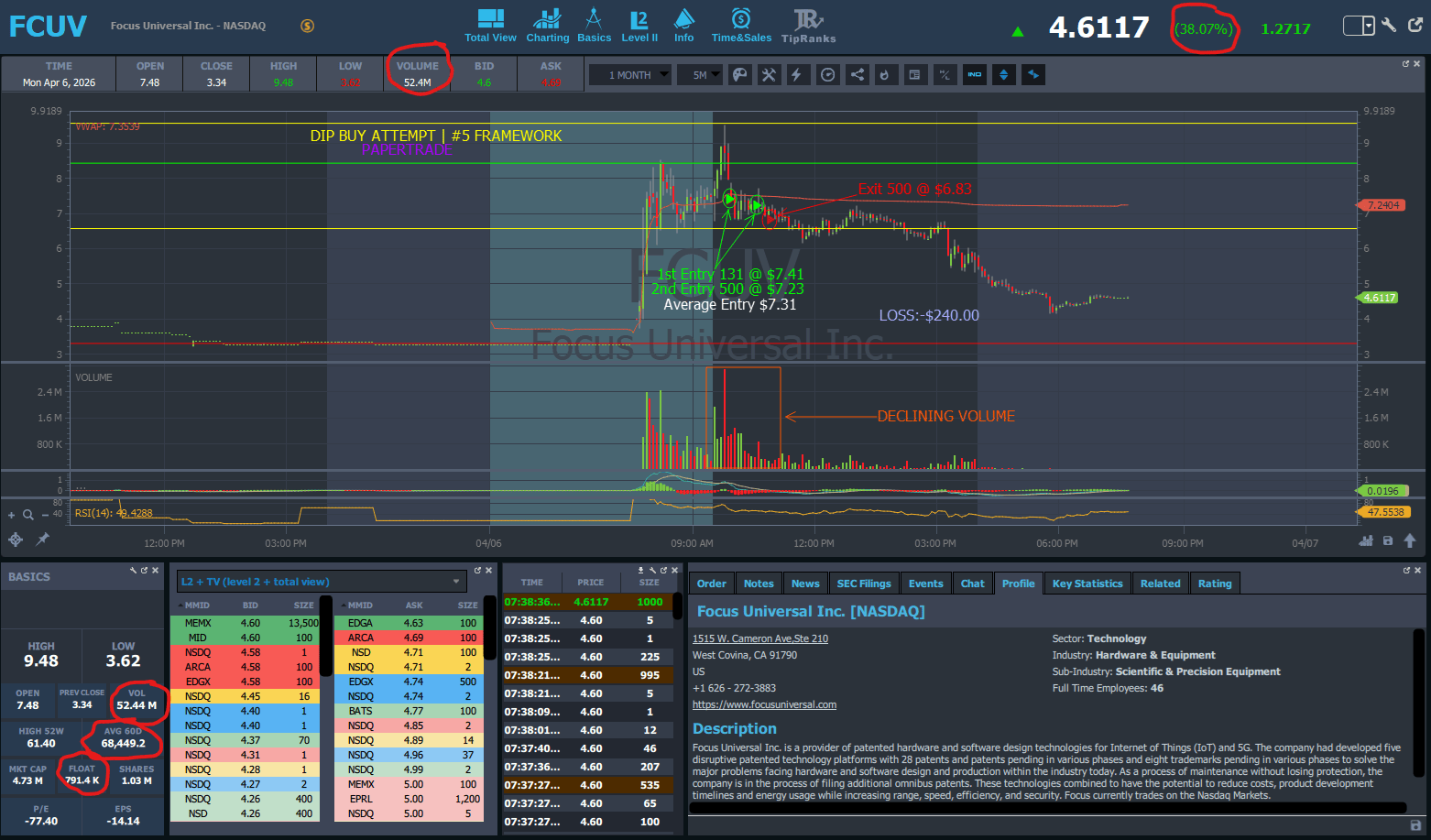This screenshot has height=840, width=1431.
Task: Pin the chart with pushpin icon
Action: pyautogui.click(x=42, y=540)
